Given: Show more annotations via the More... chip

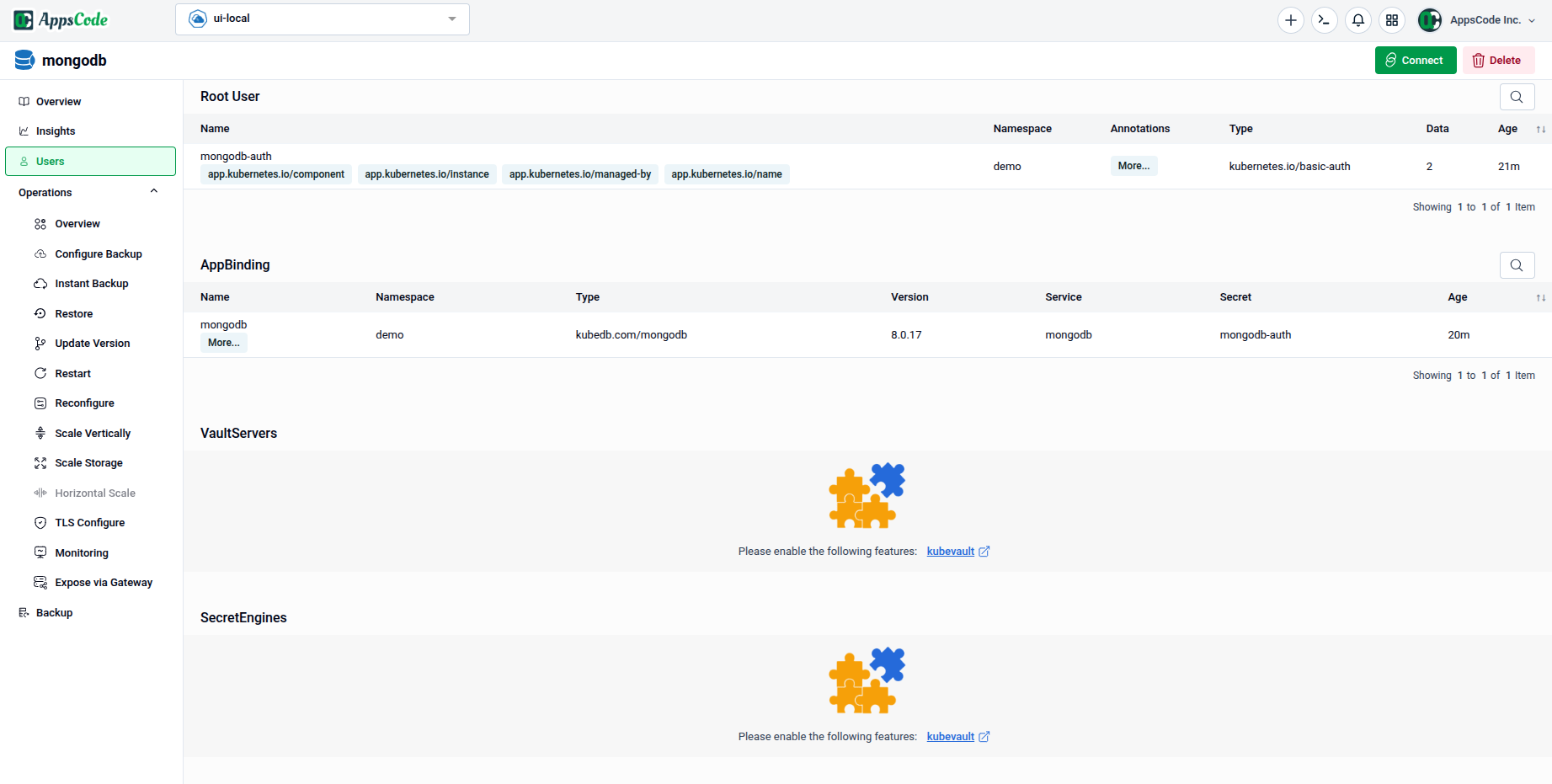Looking at the screenshot, I should coord(1133,165).
